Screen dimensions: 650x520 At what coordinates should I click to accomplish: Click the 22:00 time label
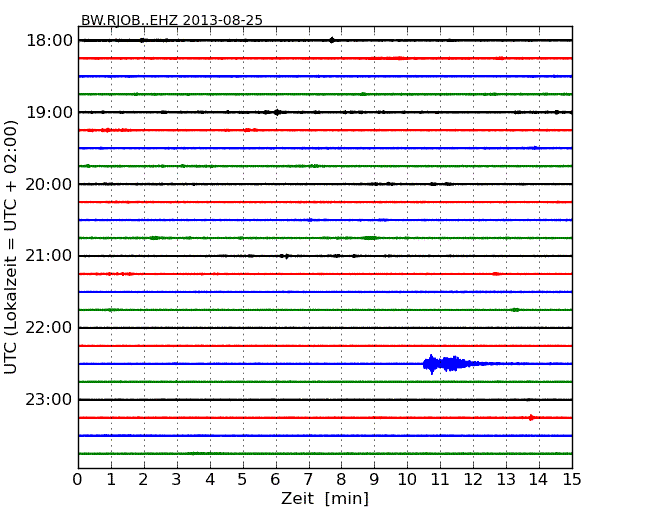click(49, 328)
